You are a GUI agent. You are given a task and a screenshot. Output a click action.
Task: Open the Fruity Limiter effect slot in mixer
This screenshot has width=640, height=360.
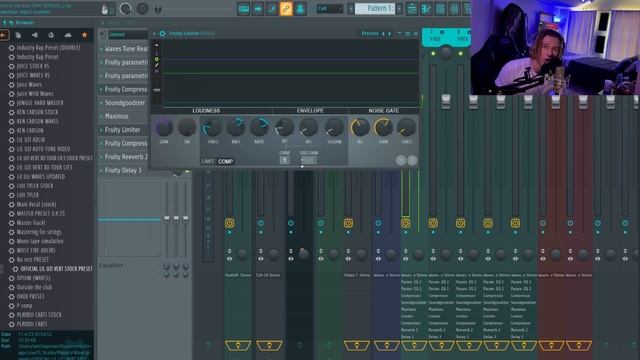[122, 130]
